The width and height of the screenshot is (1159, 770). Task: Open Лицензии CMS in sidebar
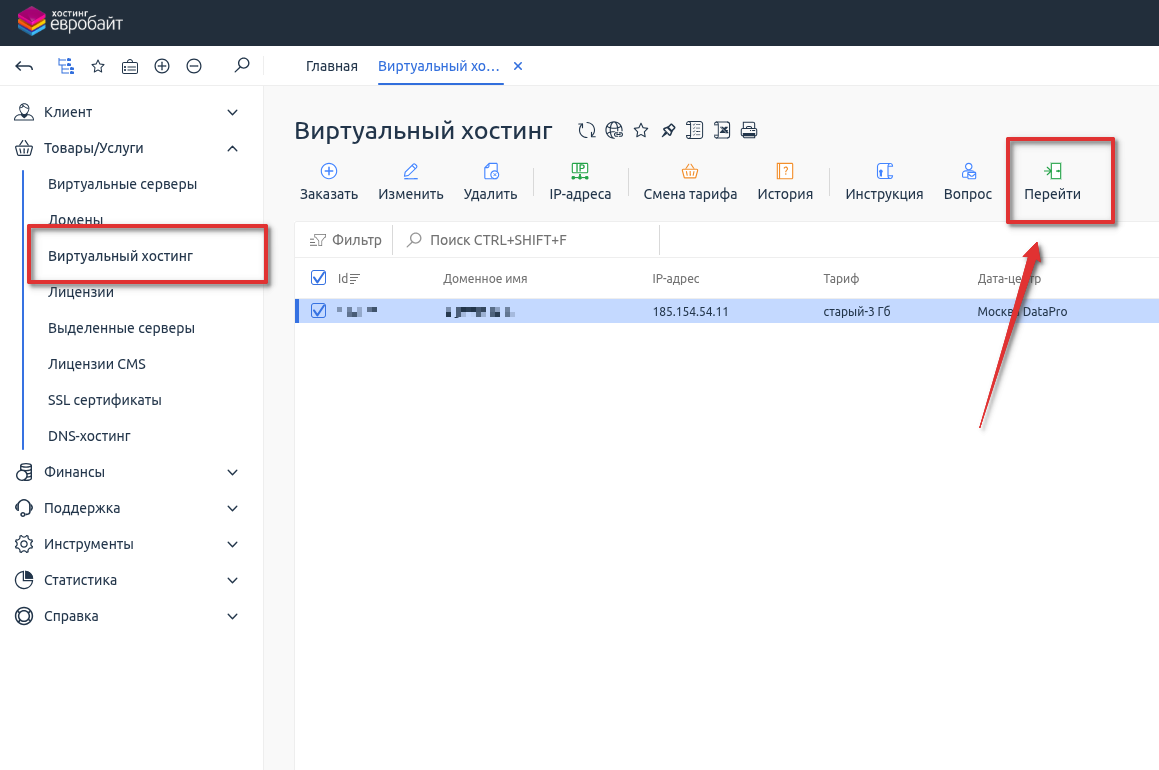[x=97, y=364]
